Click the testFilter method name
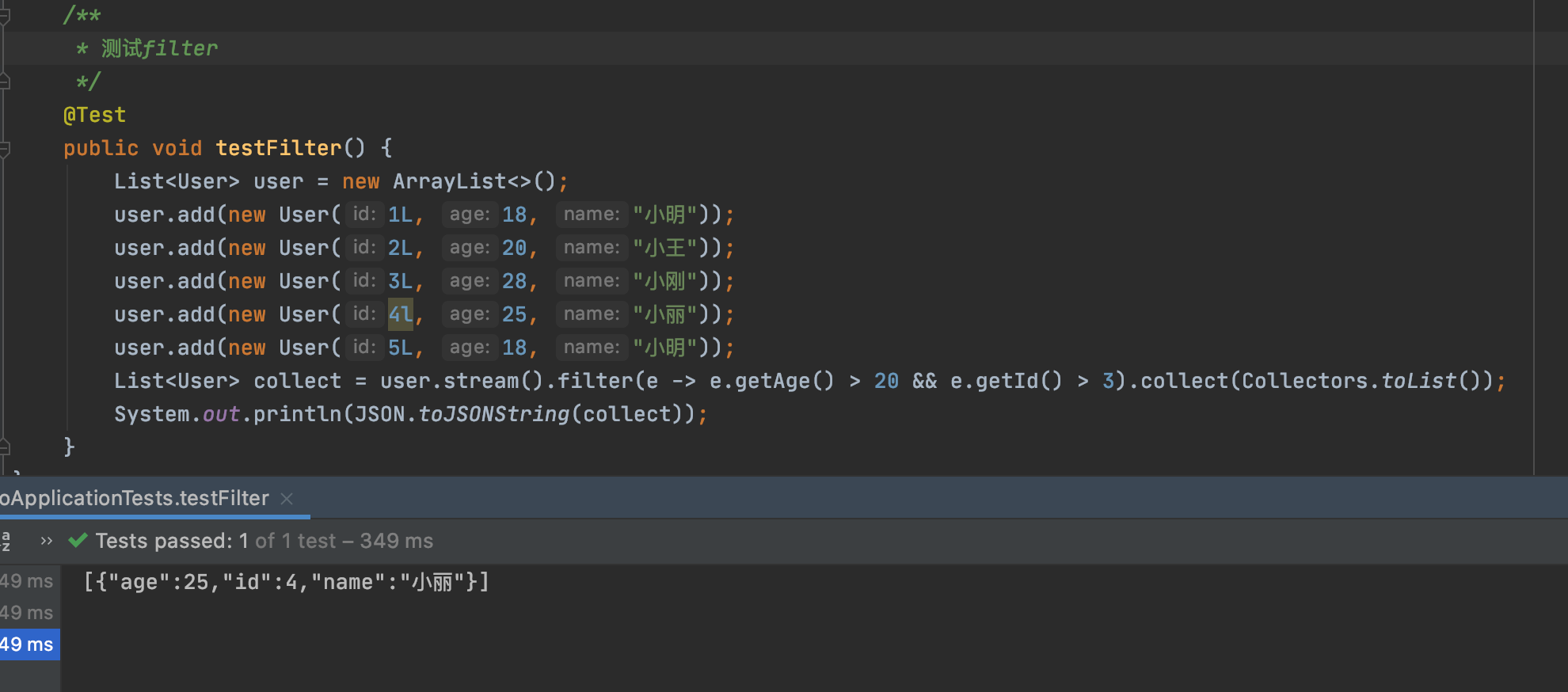Viewport: 1568px width, 692px height. pyautogui.click(x=278, y=148)
